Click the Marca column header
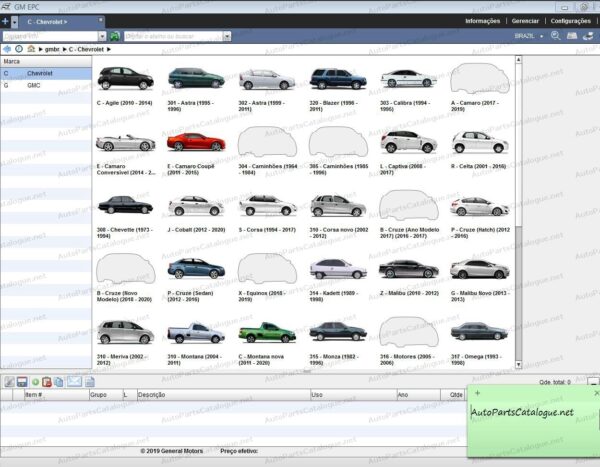Image resolution: width=600 pixels, height=467 pixels. pyautogui.click(x=46, y=61)
